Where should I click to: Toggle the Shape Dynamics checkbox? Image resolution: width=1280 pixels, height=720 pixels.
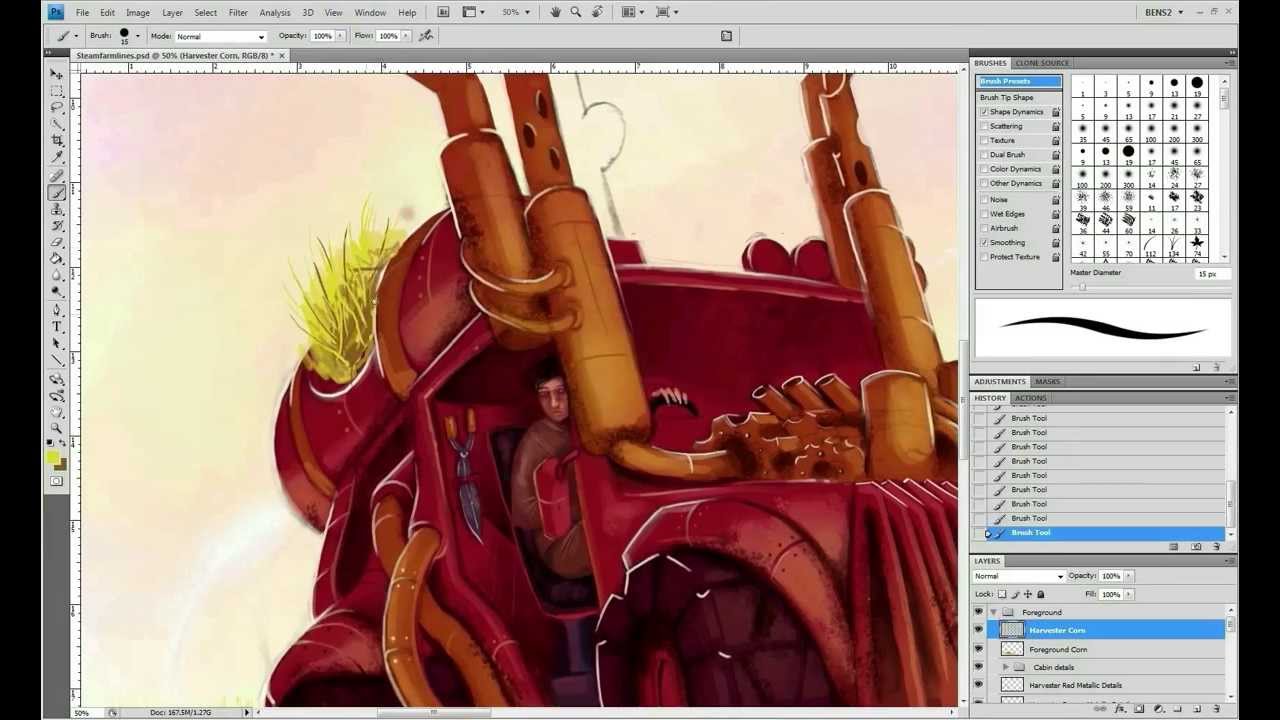pos(984,112)
